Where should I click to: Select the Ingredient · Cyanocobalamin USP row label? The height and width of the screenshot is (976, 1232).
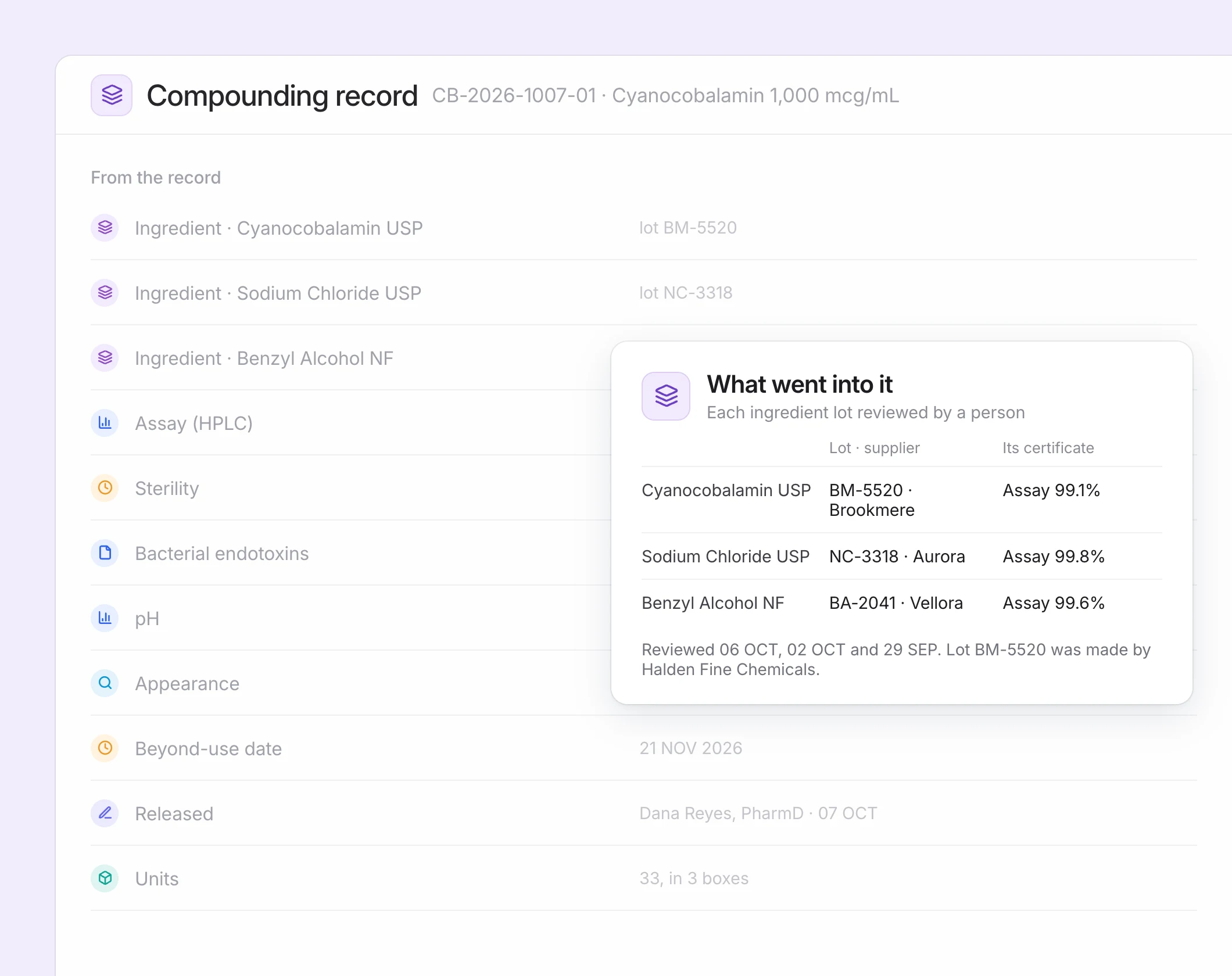279,228
